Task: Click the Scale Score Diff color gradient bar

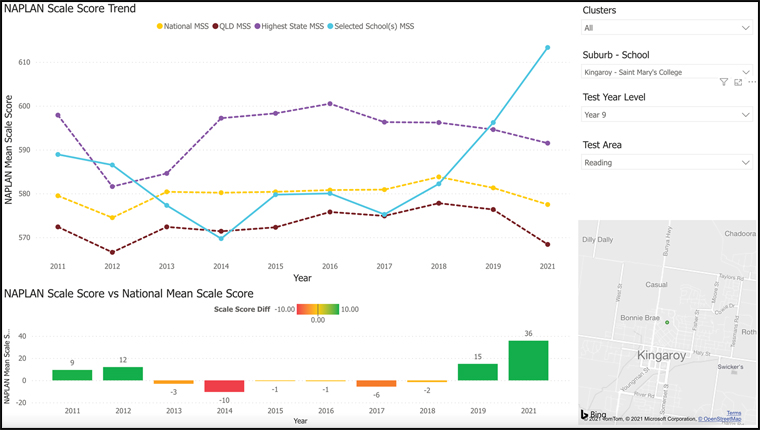Action: click(317, 309)
